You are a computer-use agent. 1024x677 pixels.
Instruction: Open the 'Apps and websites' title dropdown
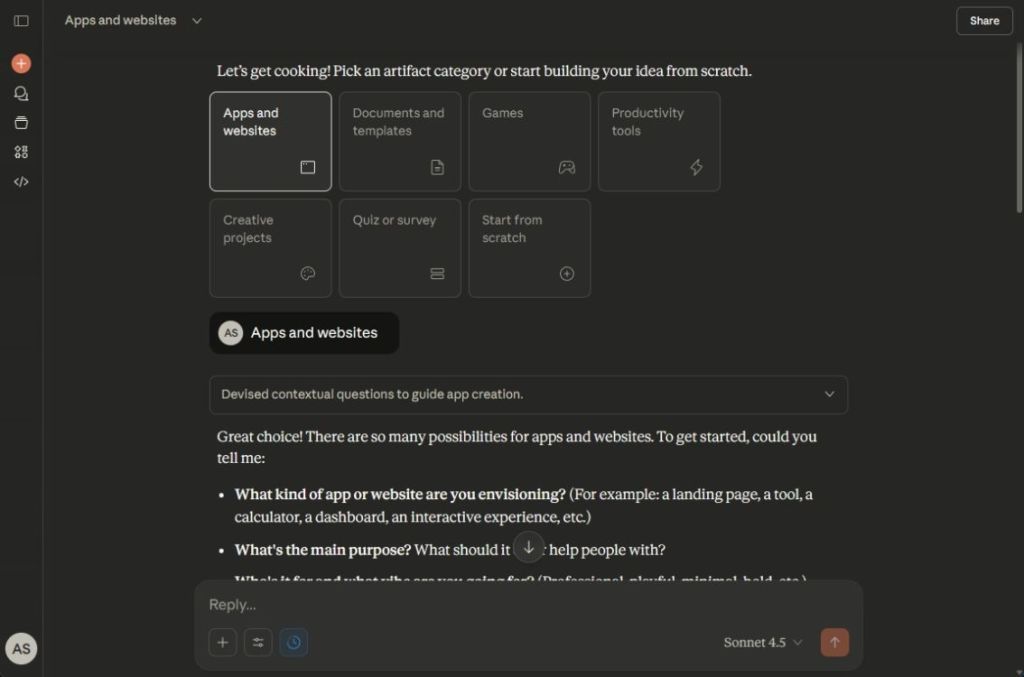coord(133,20)
